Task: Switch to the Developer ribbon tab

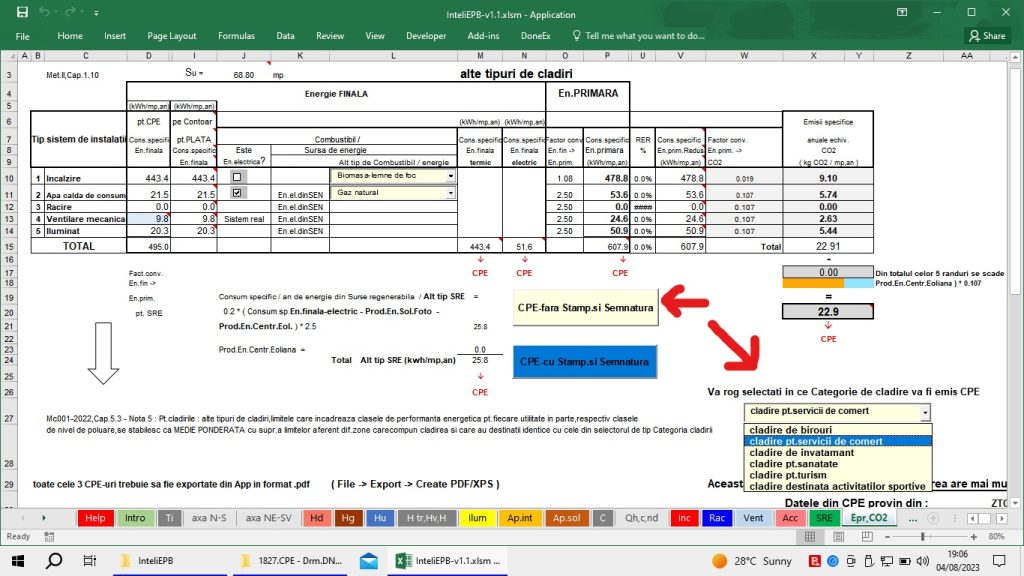Action: 426,35
